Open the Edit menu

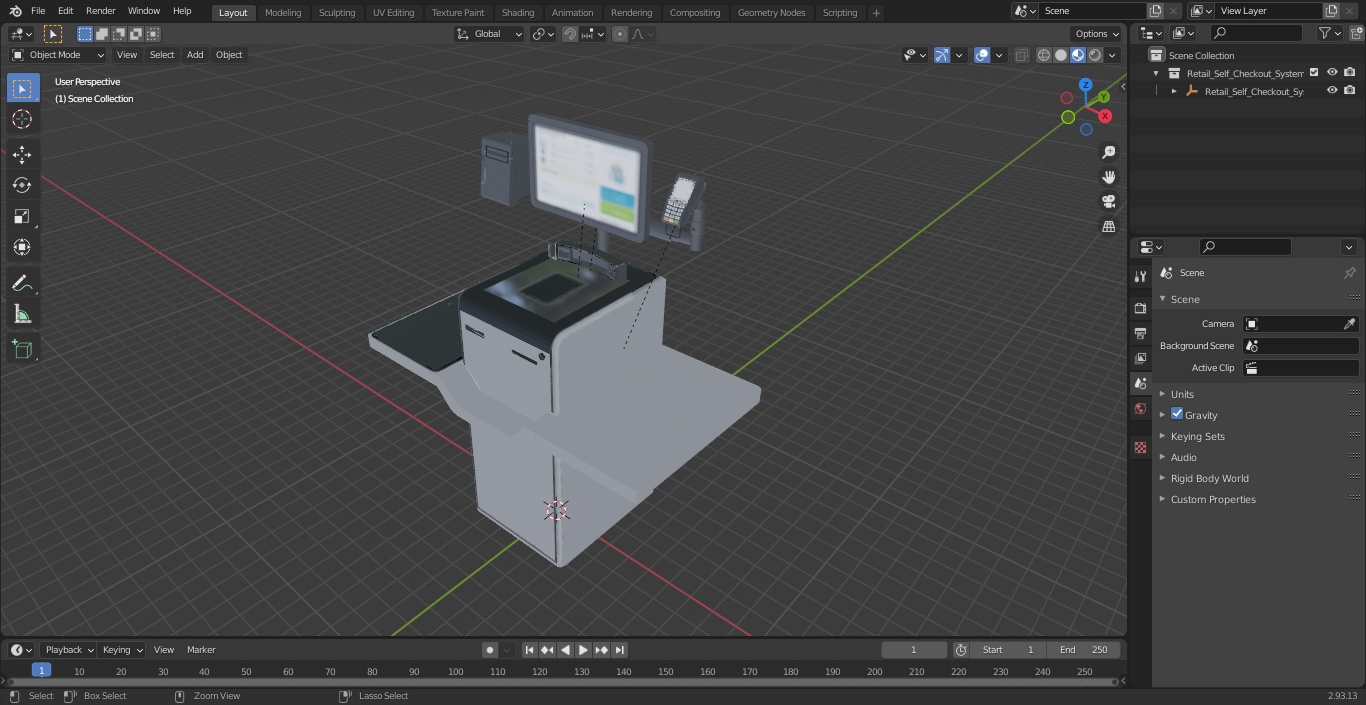pyautogui.click(x=65, y=11)
